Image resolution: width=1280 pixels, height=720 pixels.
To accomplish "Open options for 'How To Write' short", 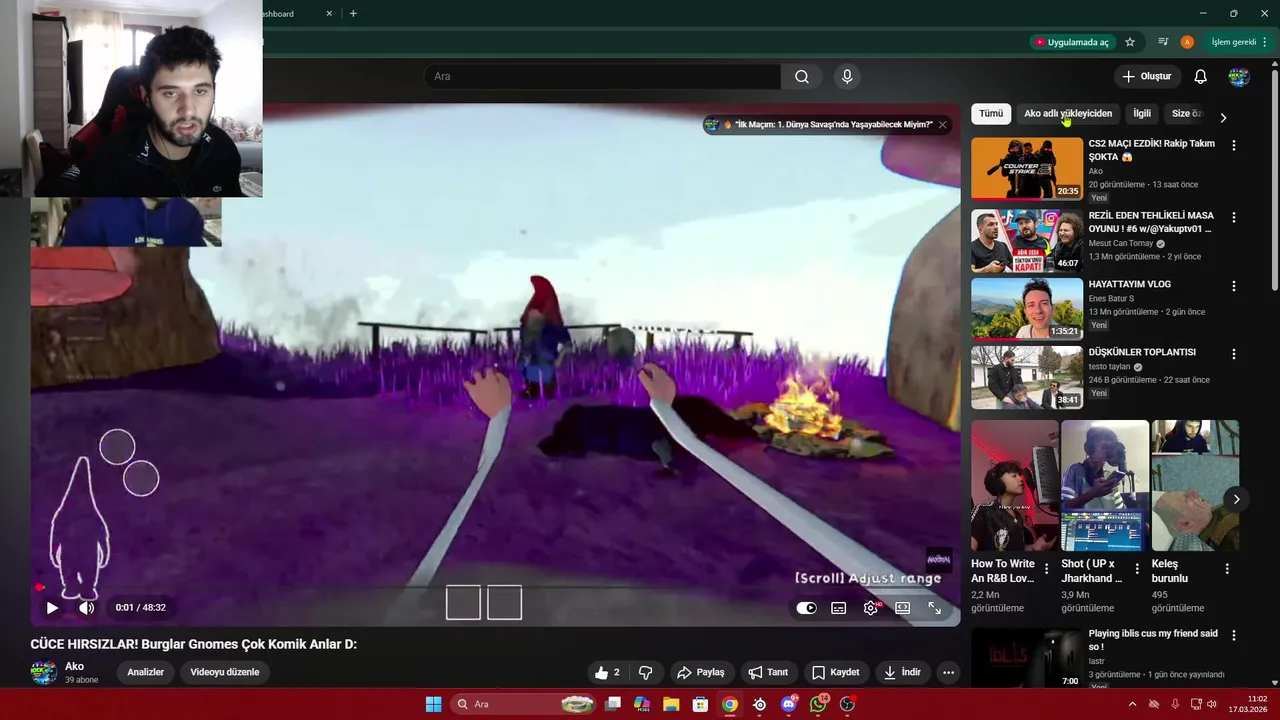I will coord(1047,568).
